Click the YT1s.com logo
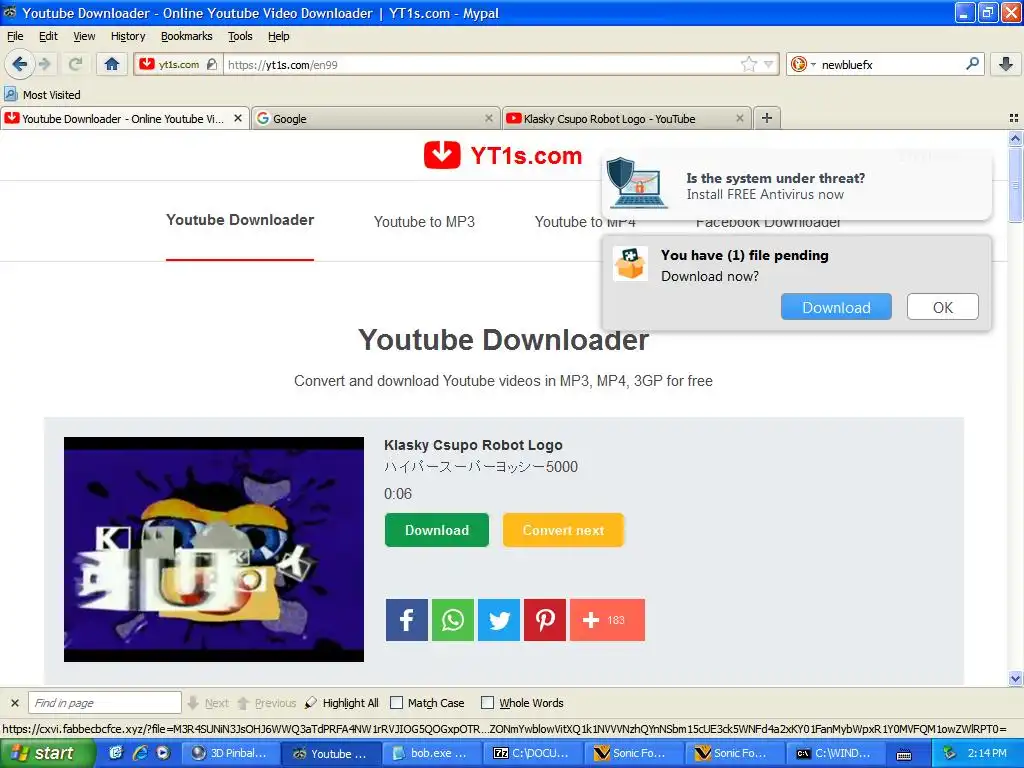The height and width of the screenshot is (768, 1024). tap(503, 155)
